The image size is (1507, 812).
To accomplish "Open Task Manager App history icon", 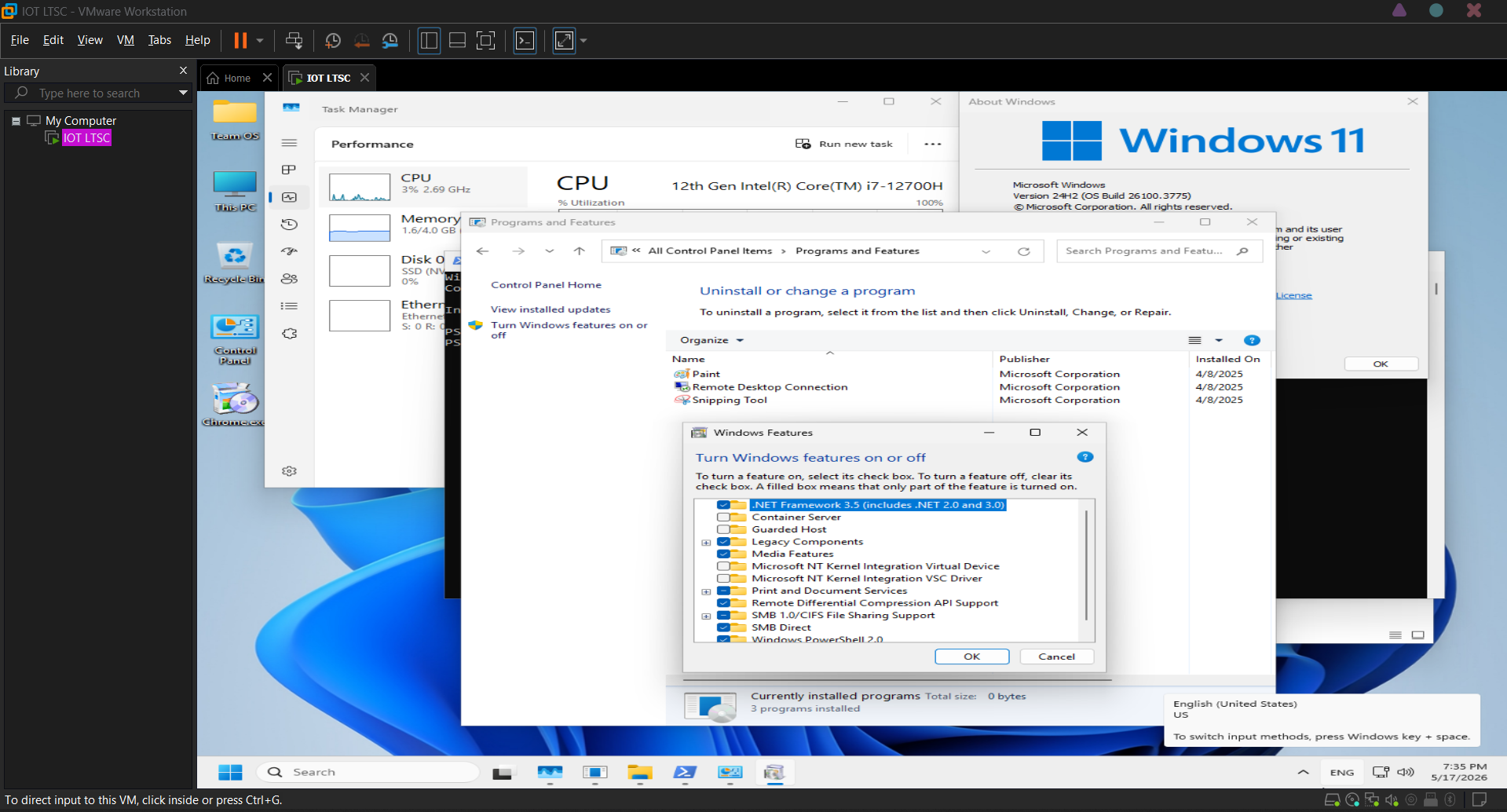I will tap(289, 225).
